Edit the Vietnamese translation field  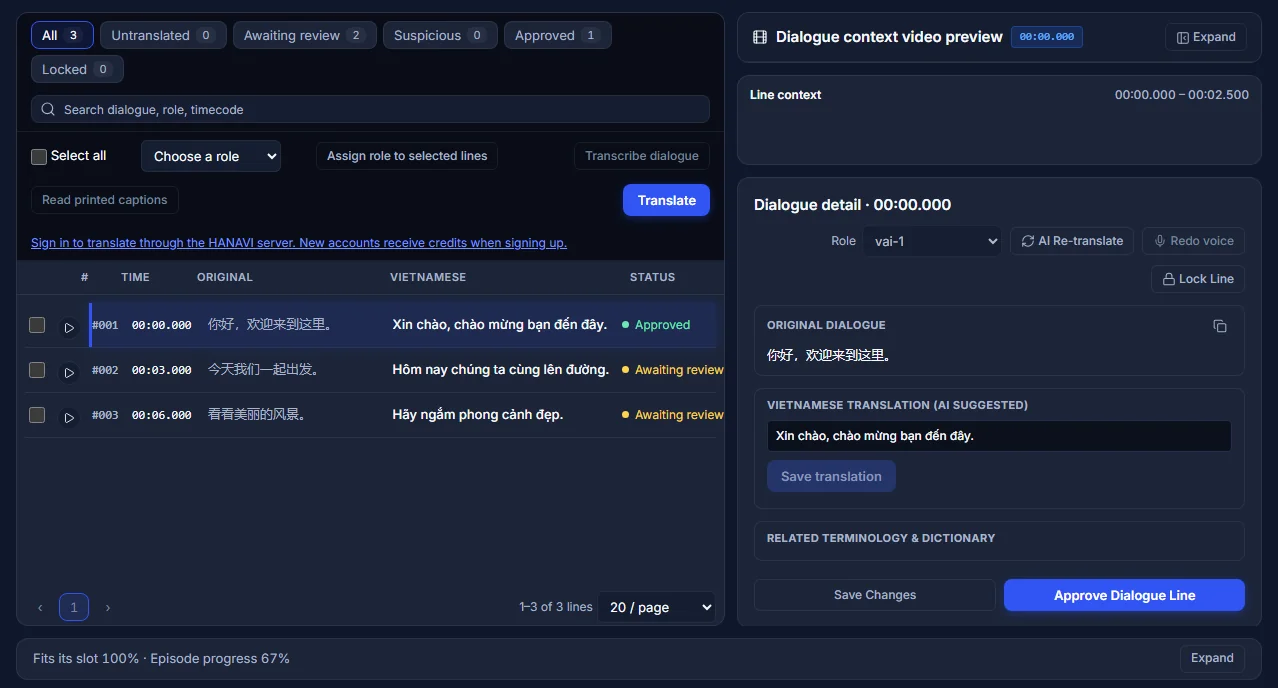coord(999,436)
